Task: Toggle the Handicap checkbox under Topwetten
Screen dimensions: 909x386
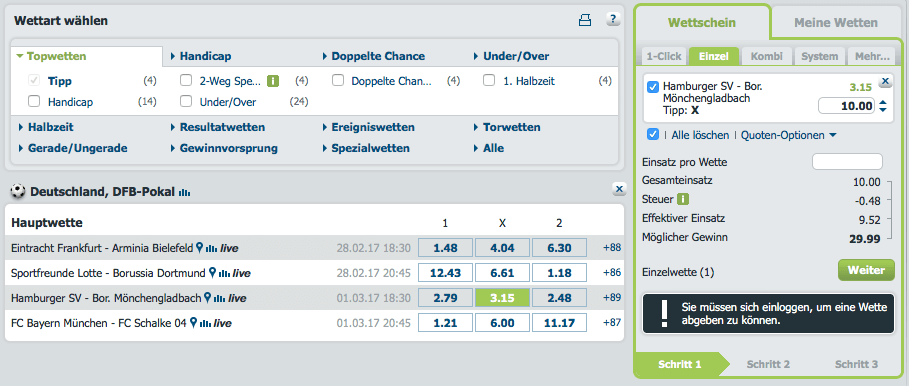Action: (x=34, y=101)
